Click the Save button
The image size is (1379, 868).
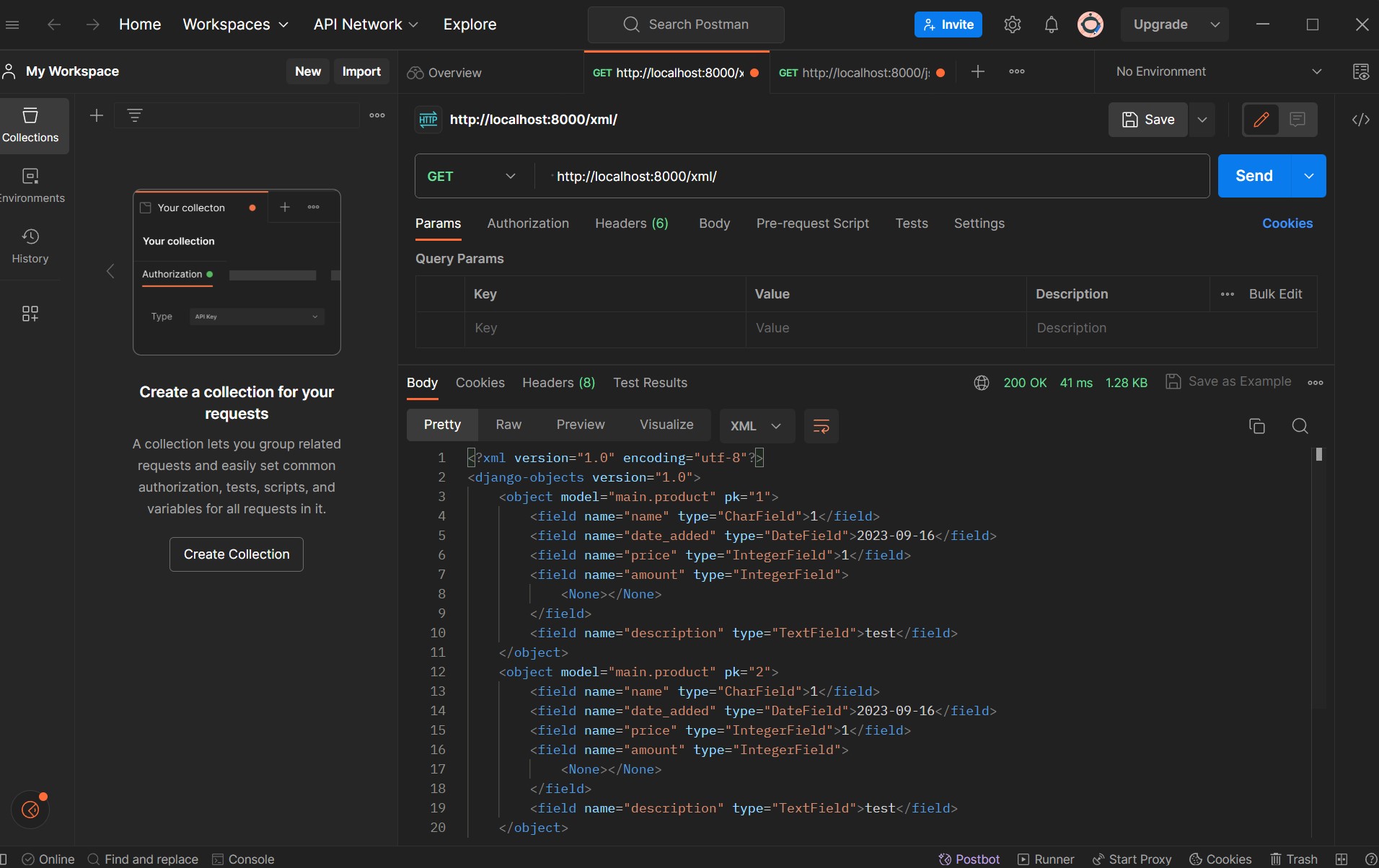point(1148,120)
